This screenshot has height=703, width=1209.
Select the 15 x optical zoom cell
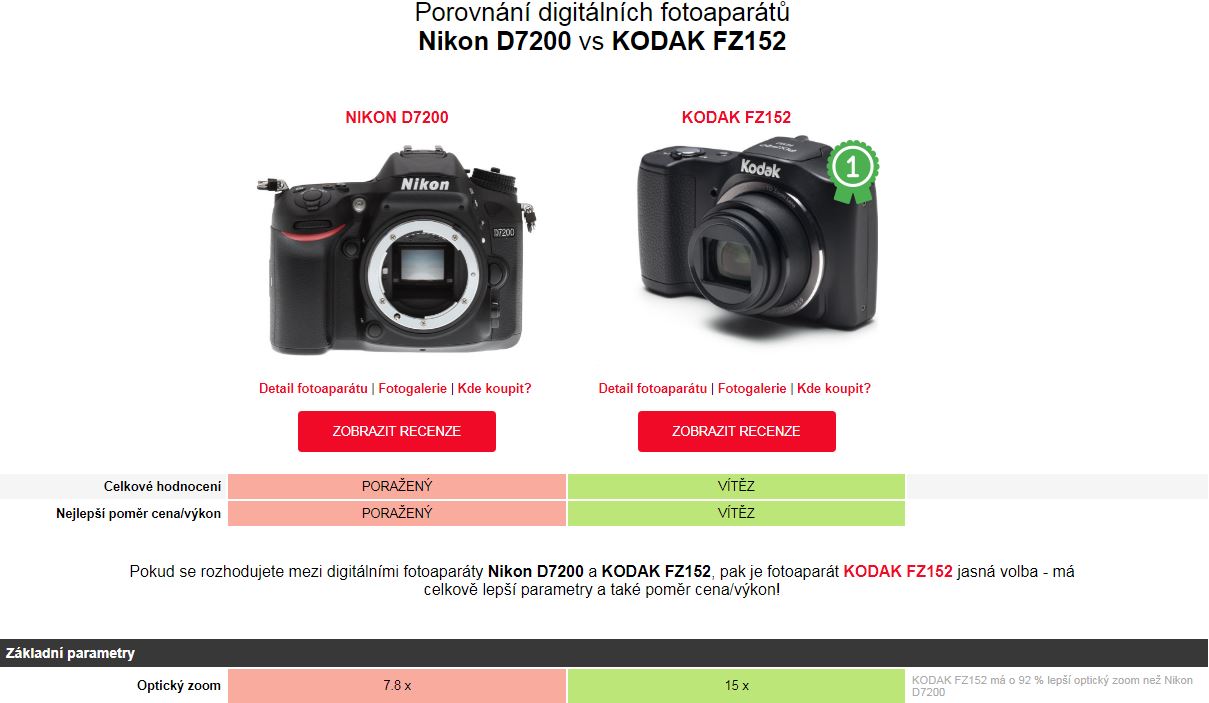(736, 686)
